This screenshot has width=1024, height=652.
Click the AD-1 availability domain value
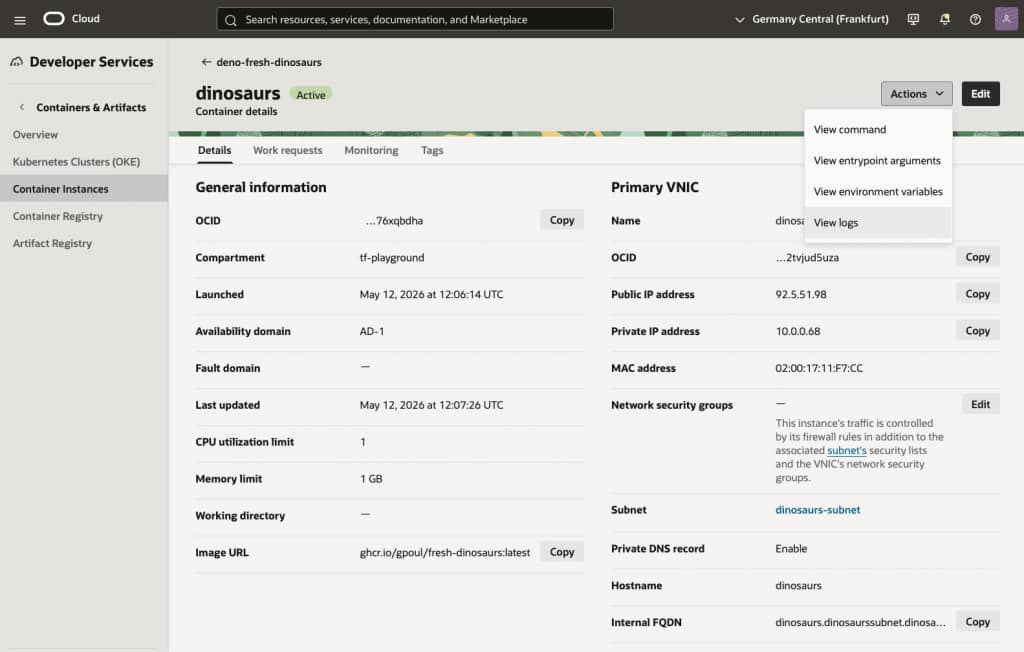tap(372, 331)
